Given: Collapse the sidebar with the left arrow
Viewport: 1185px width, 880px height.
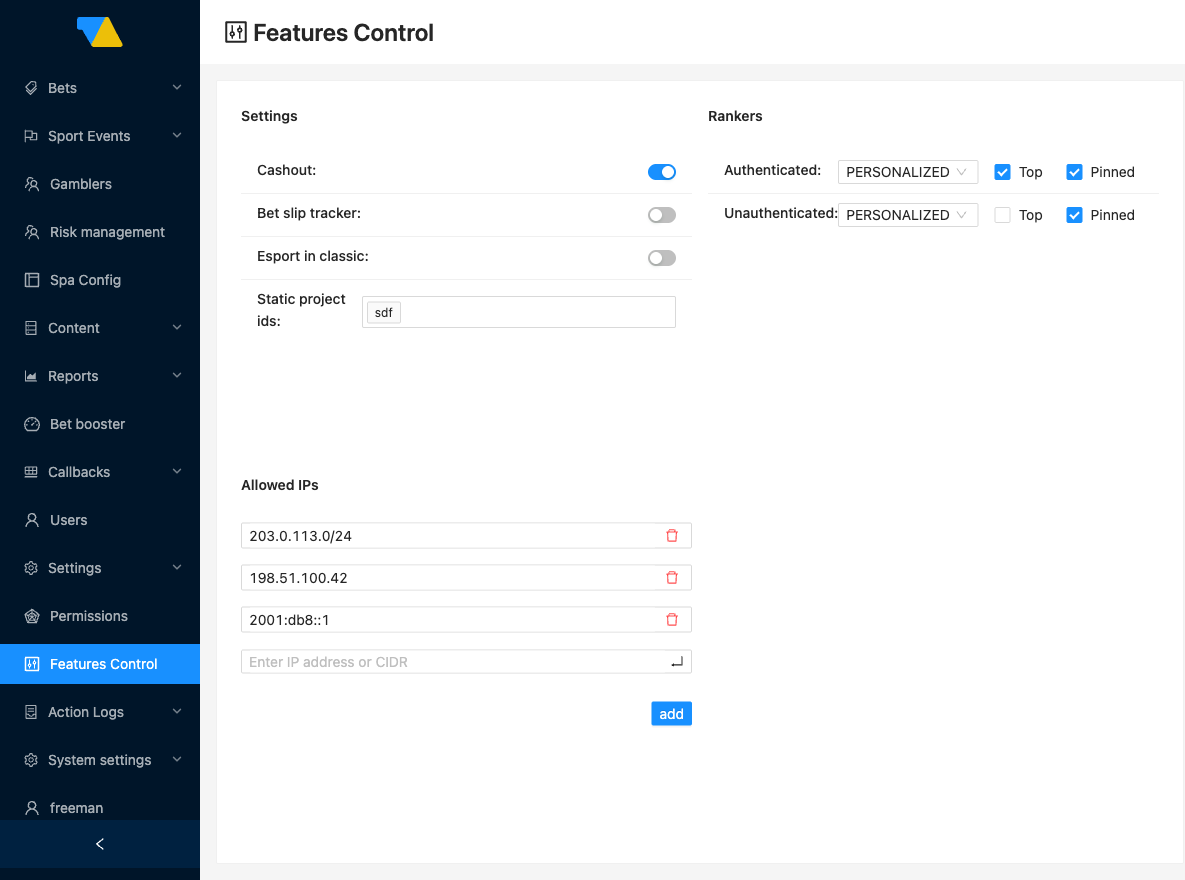Looking at the screenshot, I should coord(100,844).
